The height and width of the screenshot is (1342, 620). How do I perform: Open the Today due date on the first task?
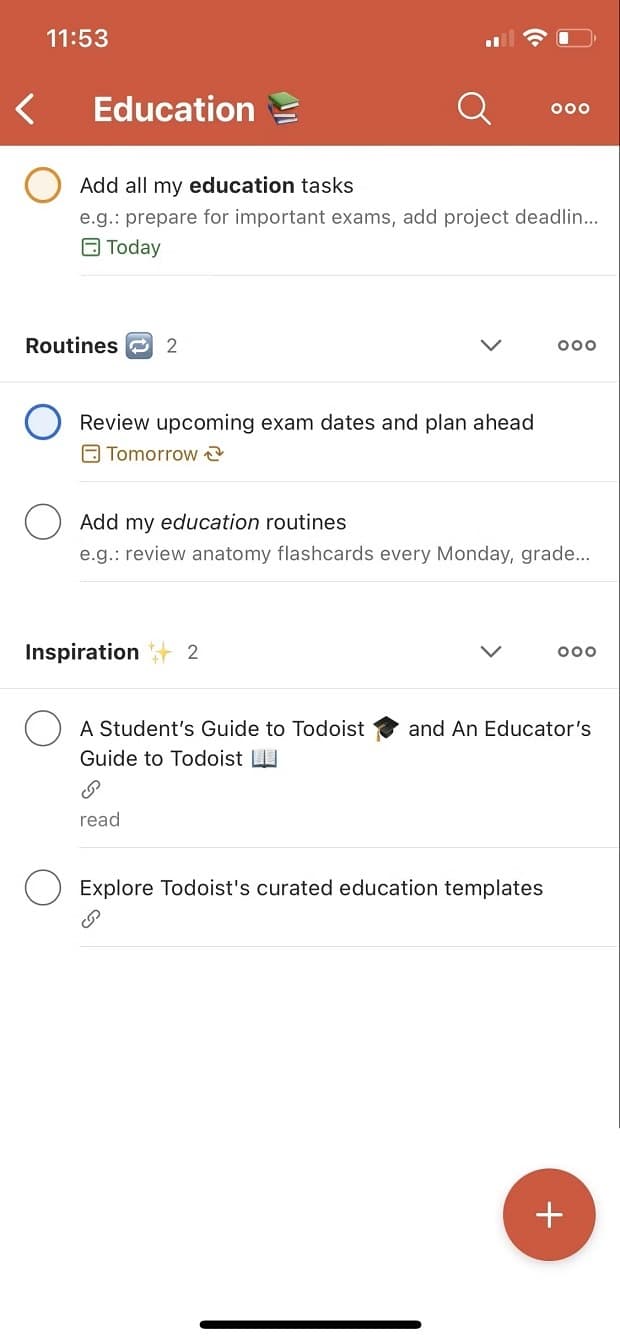click(120, 247)
